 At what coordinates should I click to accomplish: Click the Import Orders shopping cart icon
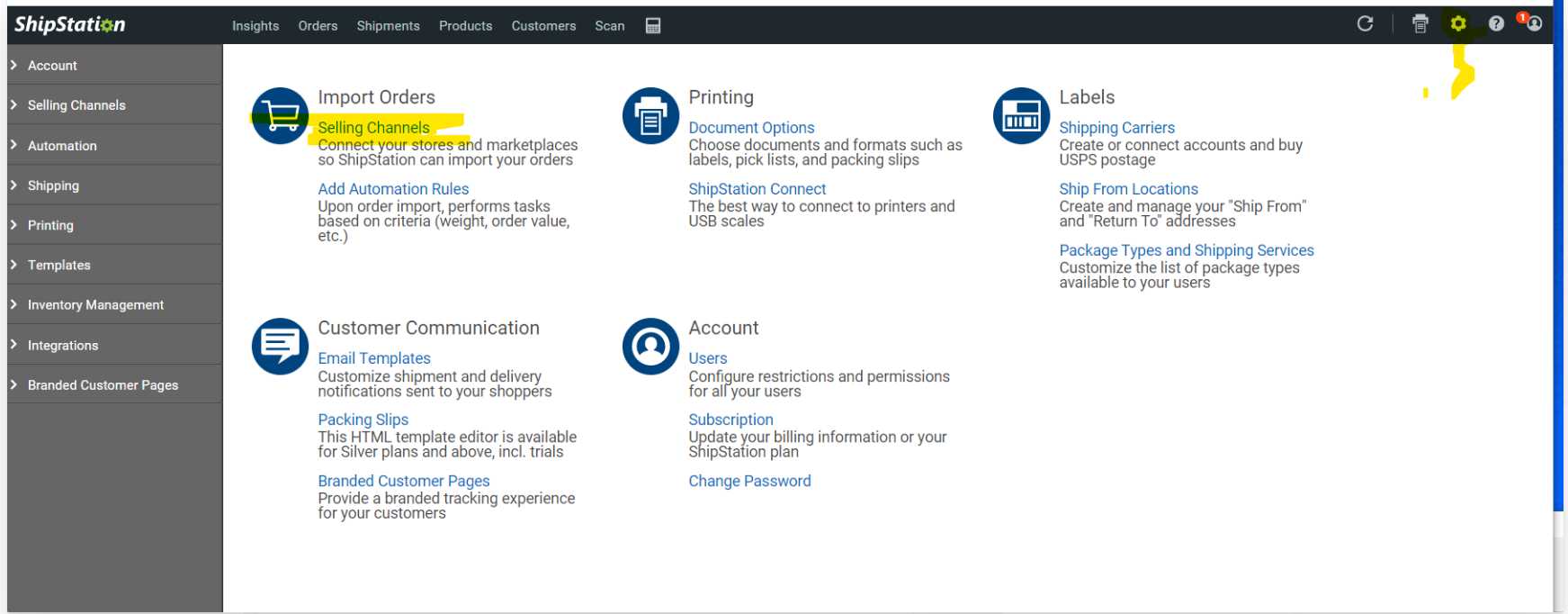(x=280, y=115)
